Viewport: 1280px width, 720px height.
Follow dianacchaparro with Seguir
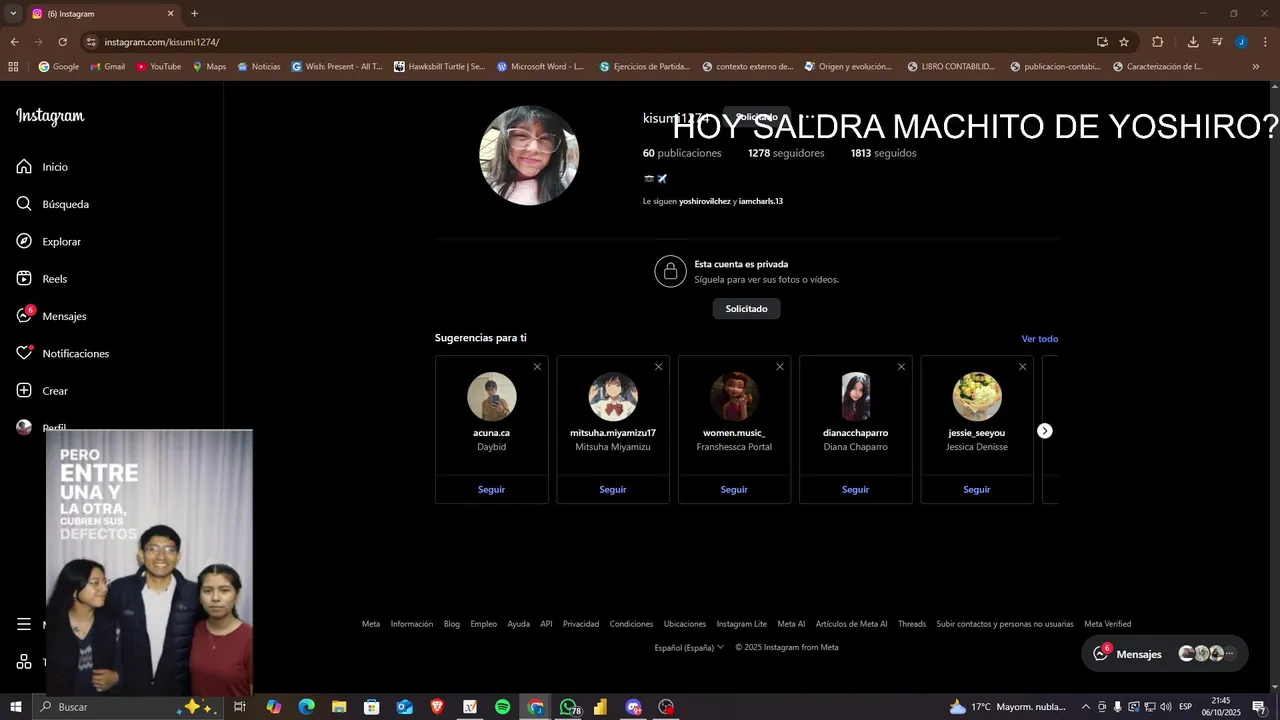click(x=855, y=490)
